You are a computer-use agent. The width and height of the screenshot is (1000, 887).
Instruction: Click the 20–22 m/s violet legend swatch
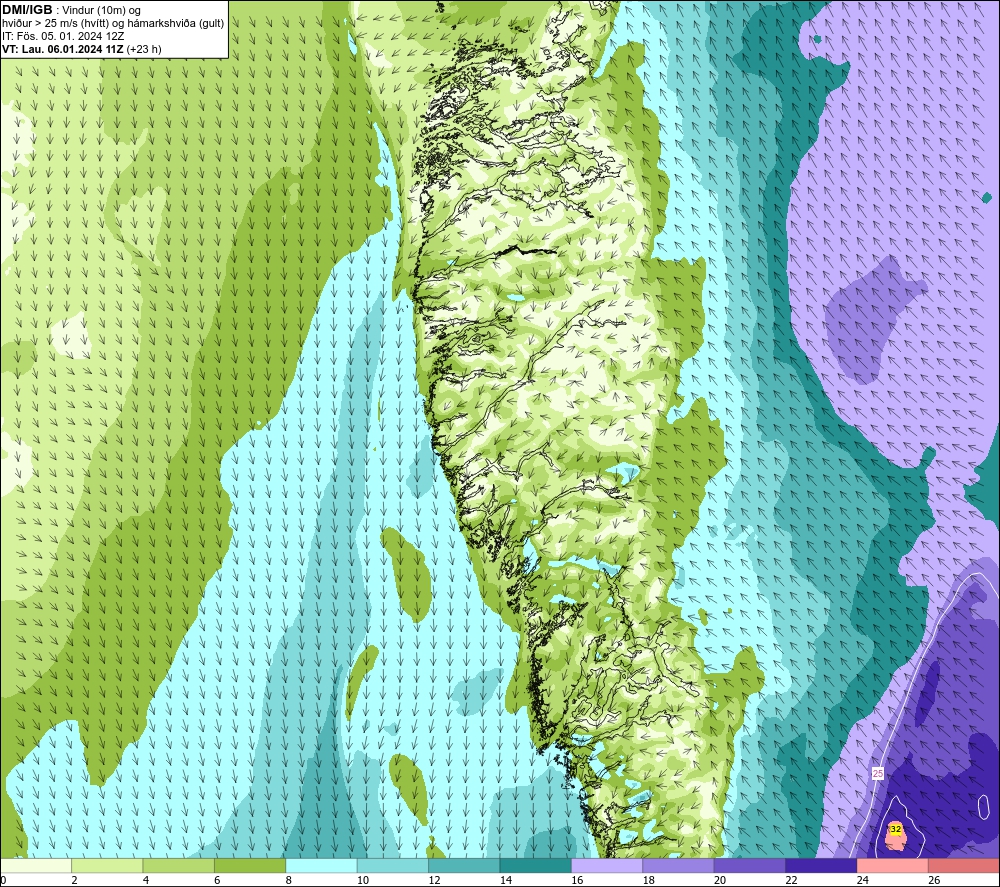pyautogui.click(x=750, y=866)
